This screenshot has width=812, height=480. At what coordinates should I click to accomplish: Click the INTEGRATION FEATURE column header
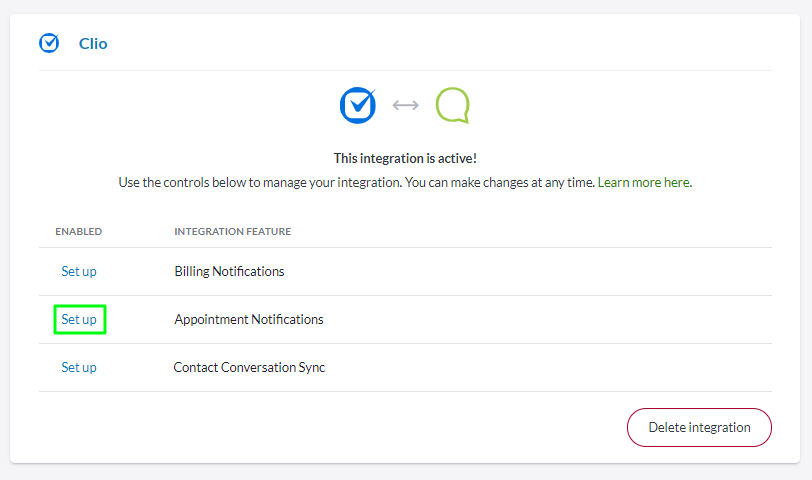pos(232,232)
